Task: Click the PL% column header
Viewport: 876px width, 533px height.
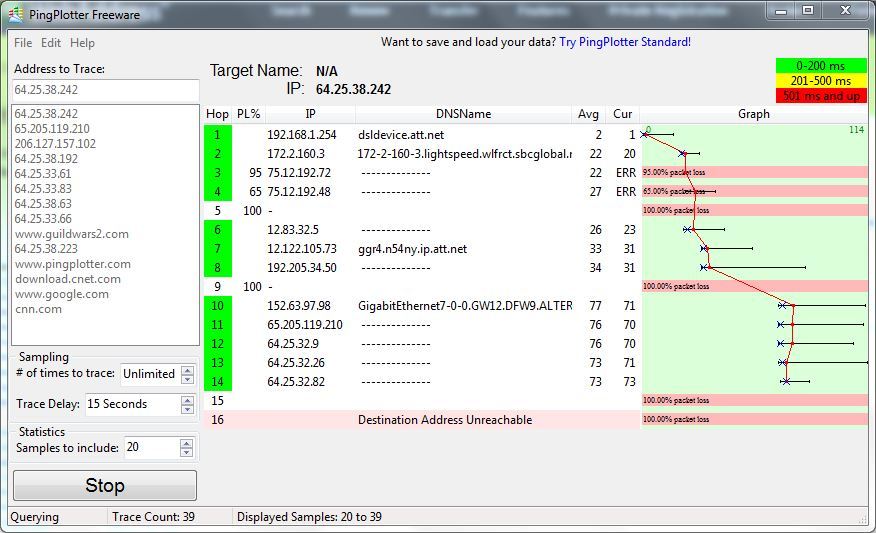Action: [249, 114]
